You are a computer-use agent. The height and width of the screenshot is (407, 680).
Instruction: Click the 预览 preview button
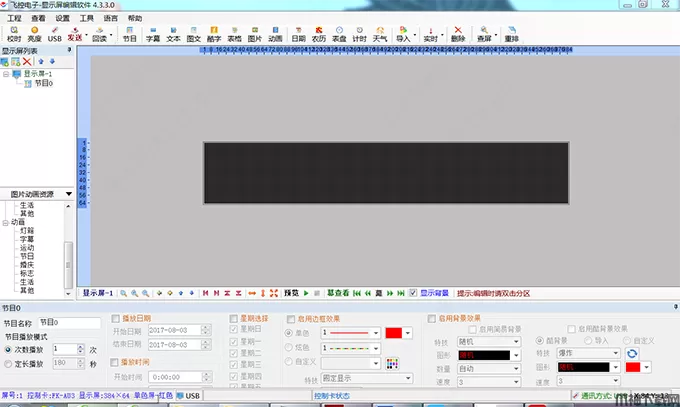(x=290, y=293)
